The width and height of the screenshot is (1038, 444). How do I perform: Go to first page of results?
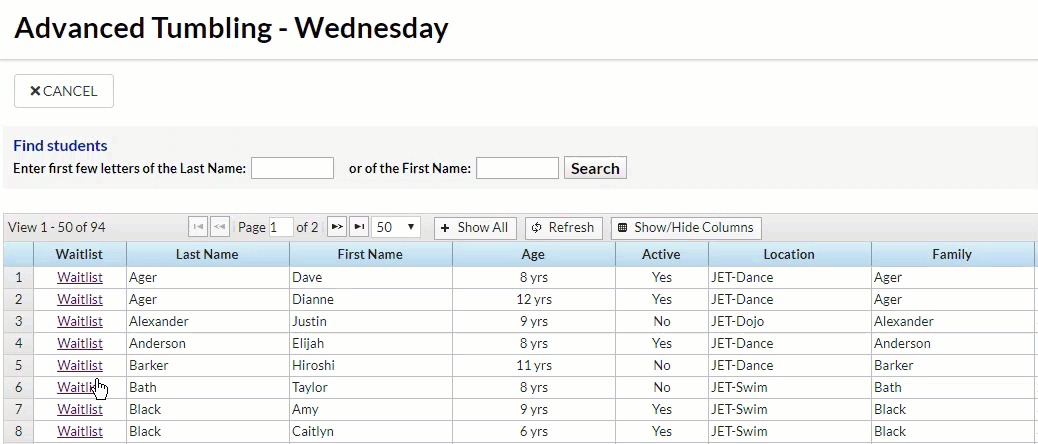click(x=198, y=228)
